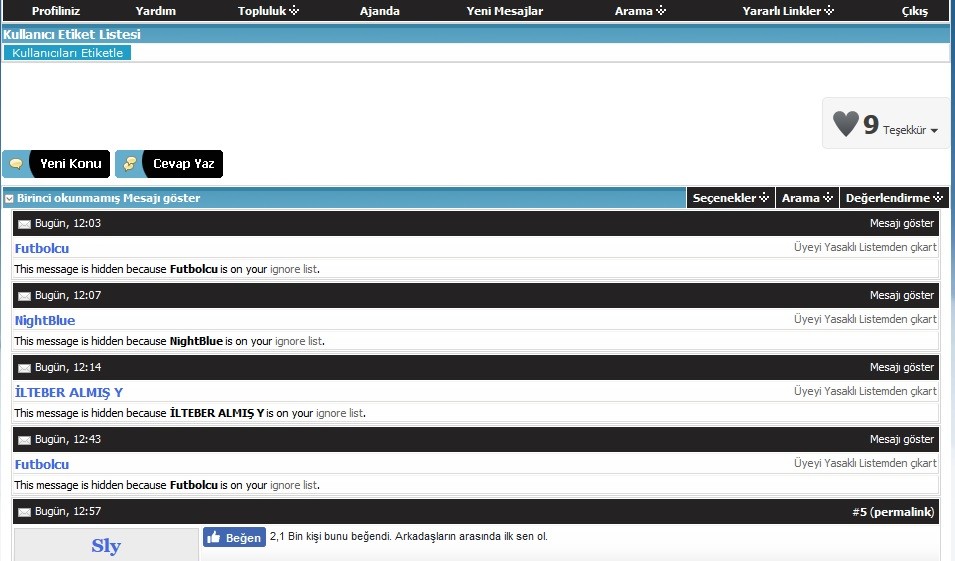The image size is (955, 561).
Task: Open ignore list link in the 12:03 Futbolcu message
Action: pyautogui.click(x=294, y=269)
